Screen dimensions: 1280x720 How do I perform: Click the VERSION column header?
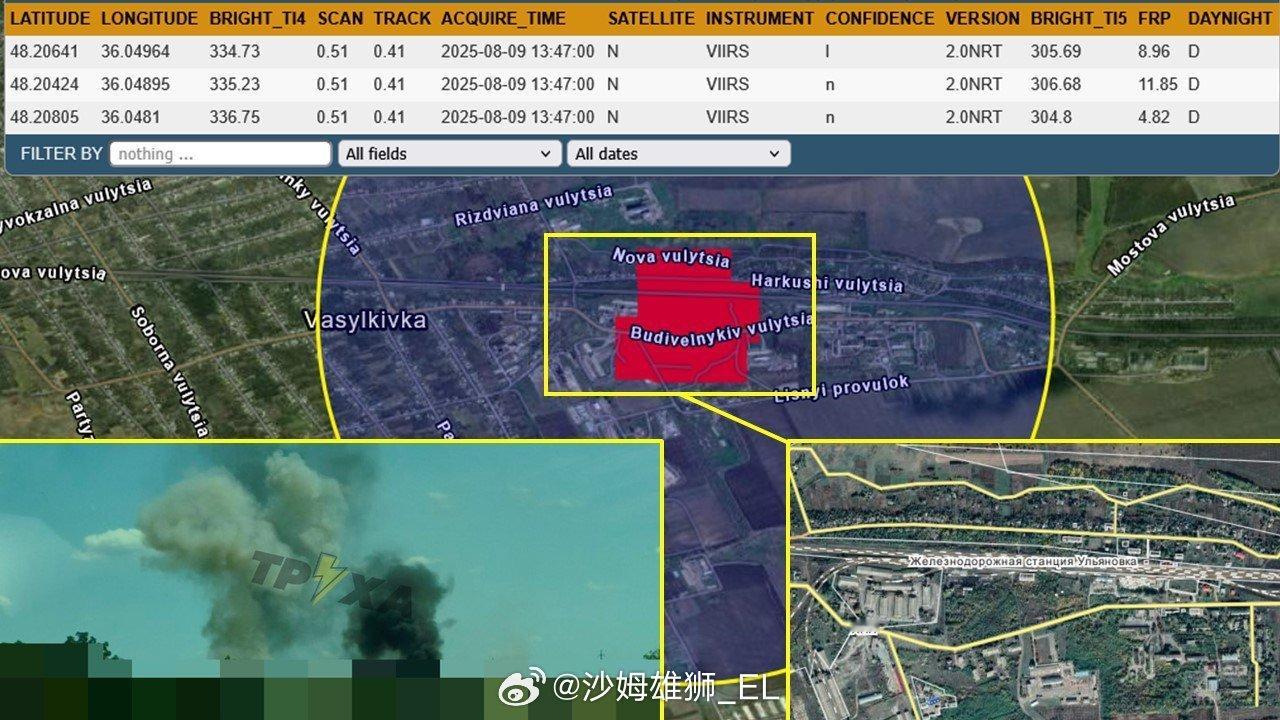(982, 18)
